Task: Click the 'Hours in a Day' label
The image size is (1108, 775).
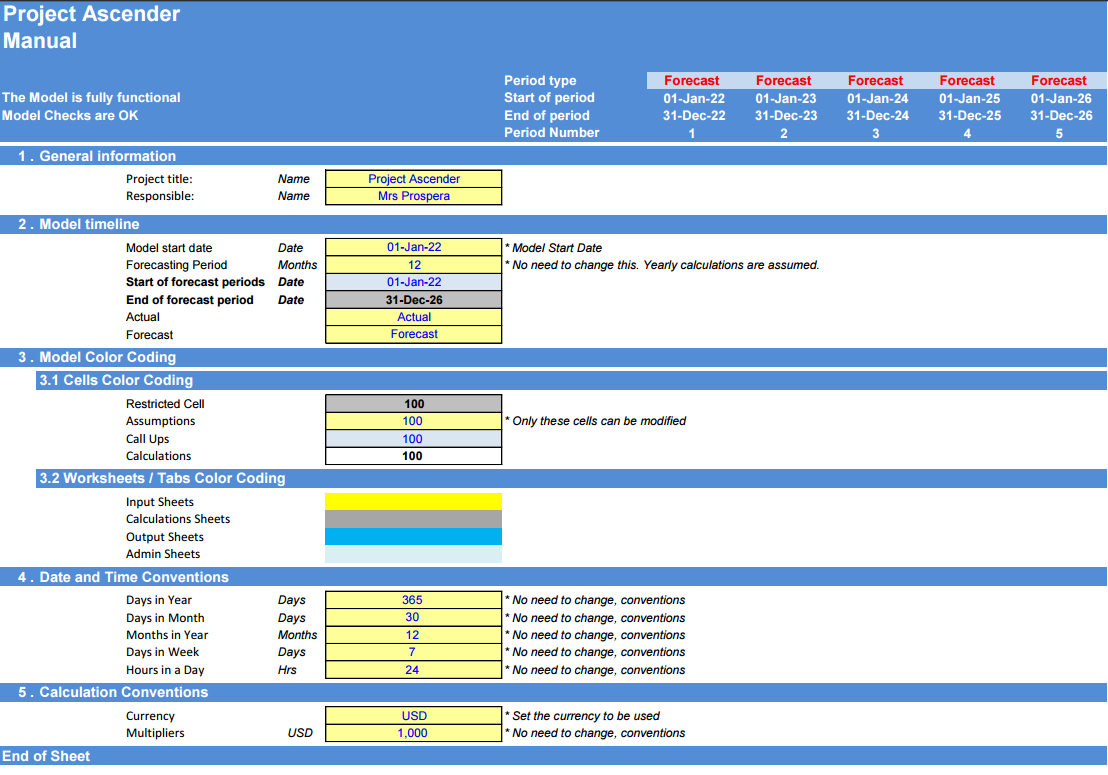Action: click(x=165, y=670)
